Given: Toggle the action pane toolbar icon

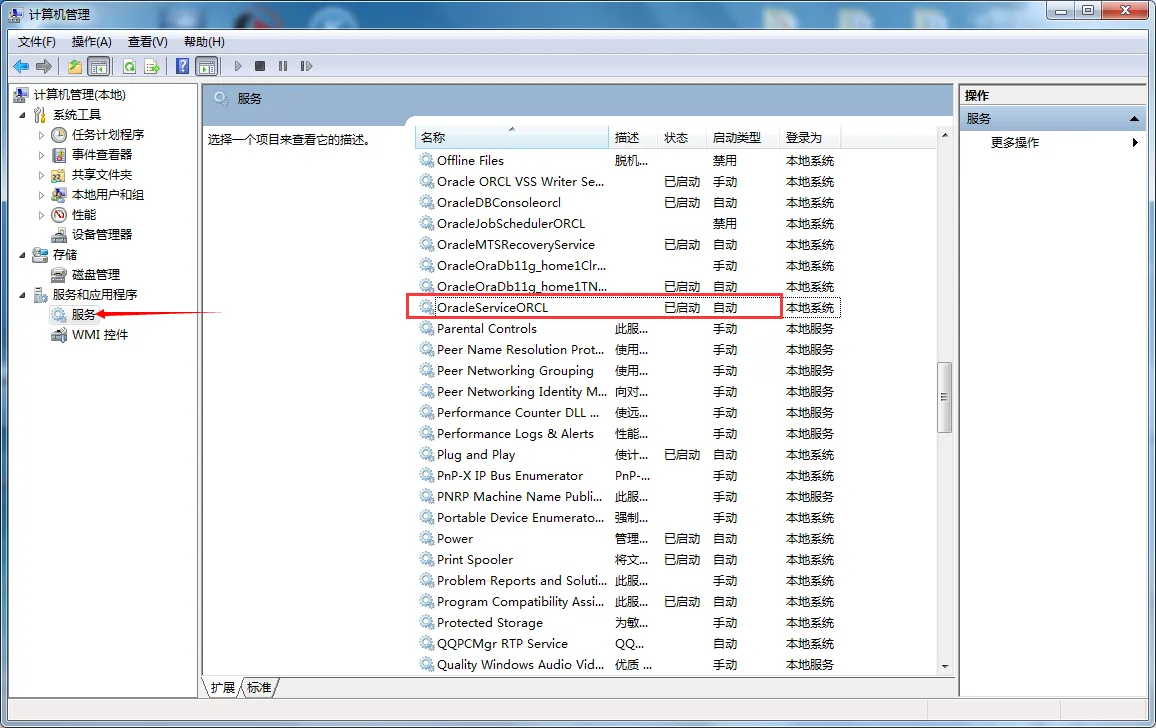Looking at the screenshot, I should point(207,66).
